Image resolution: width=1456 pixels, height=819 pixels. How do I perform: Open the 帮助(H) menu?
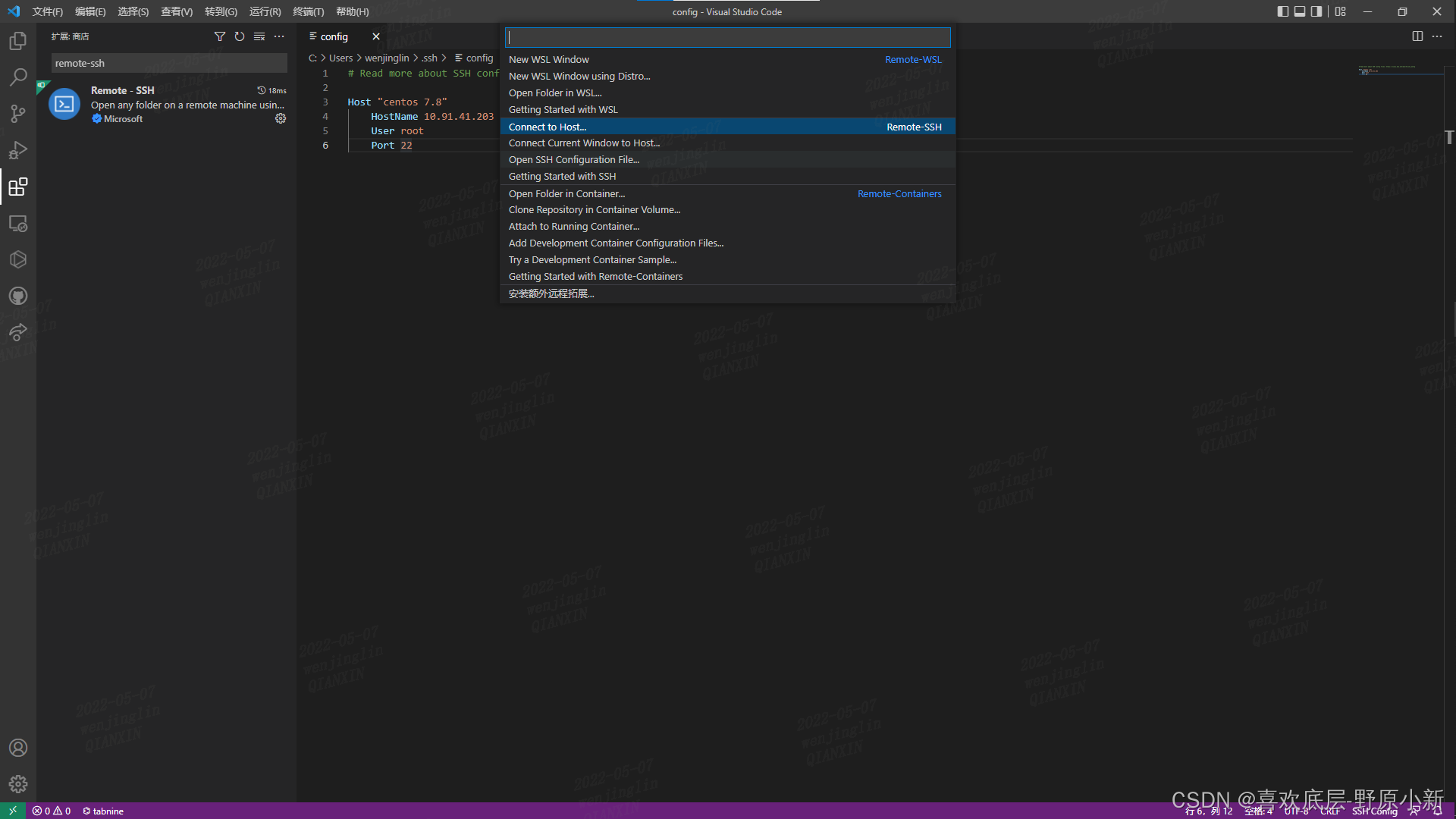(x=353, y=11)
